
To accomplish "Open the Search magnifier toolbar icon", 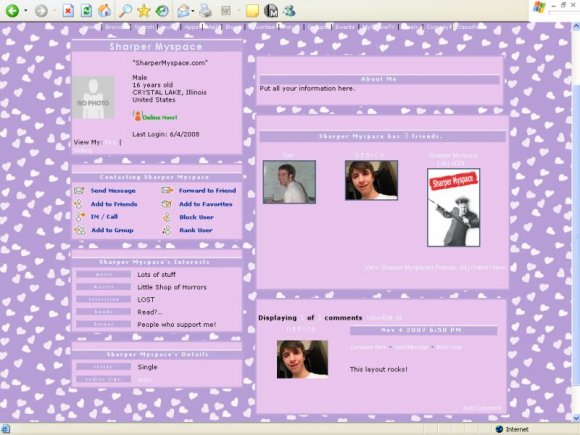I will [125, 10].
